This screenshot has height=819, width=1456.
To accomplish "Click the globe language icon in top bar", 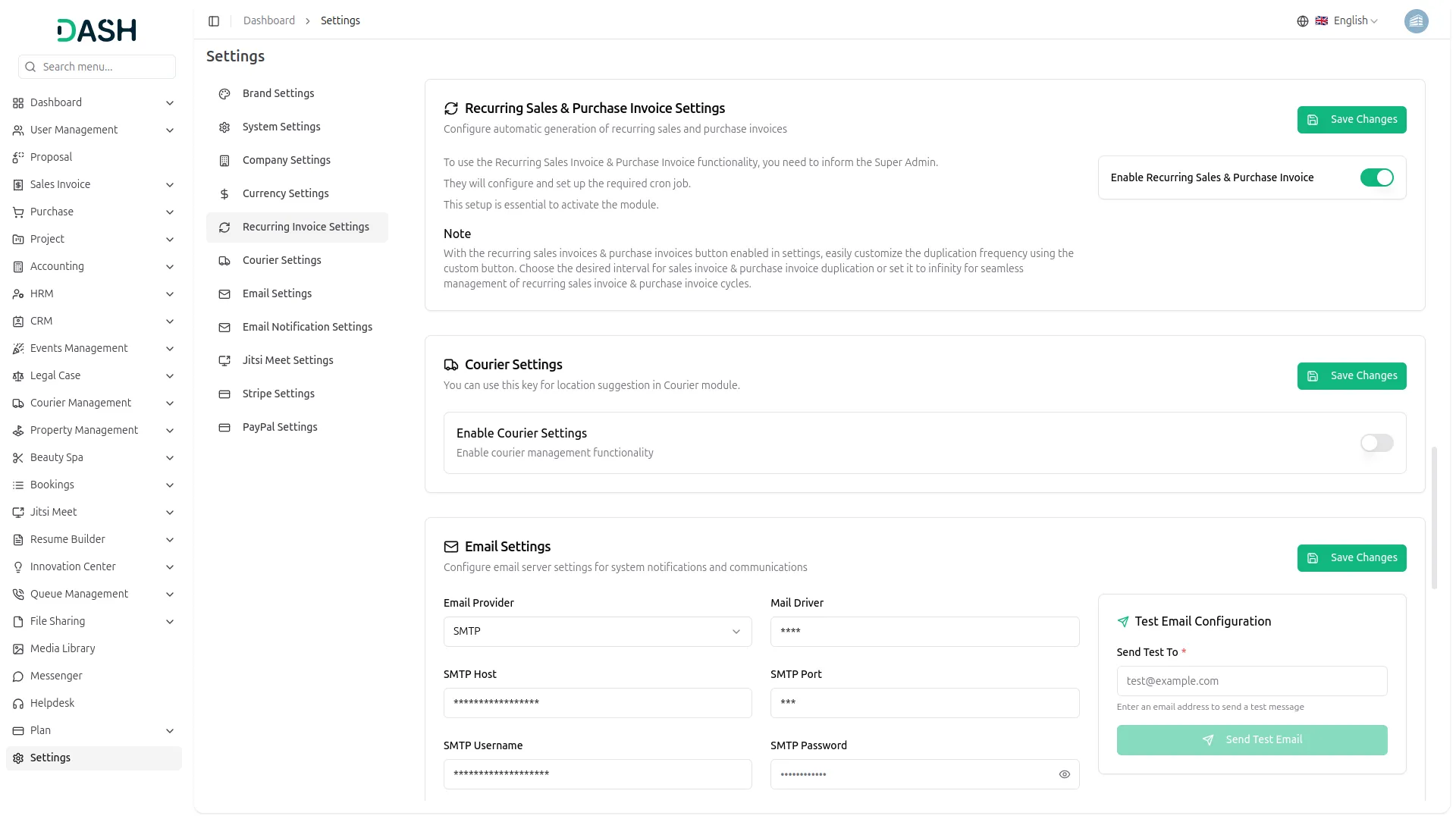I will tap(1303, 20).
